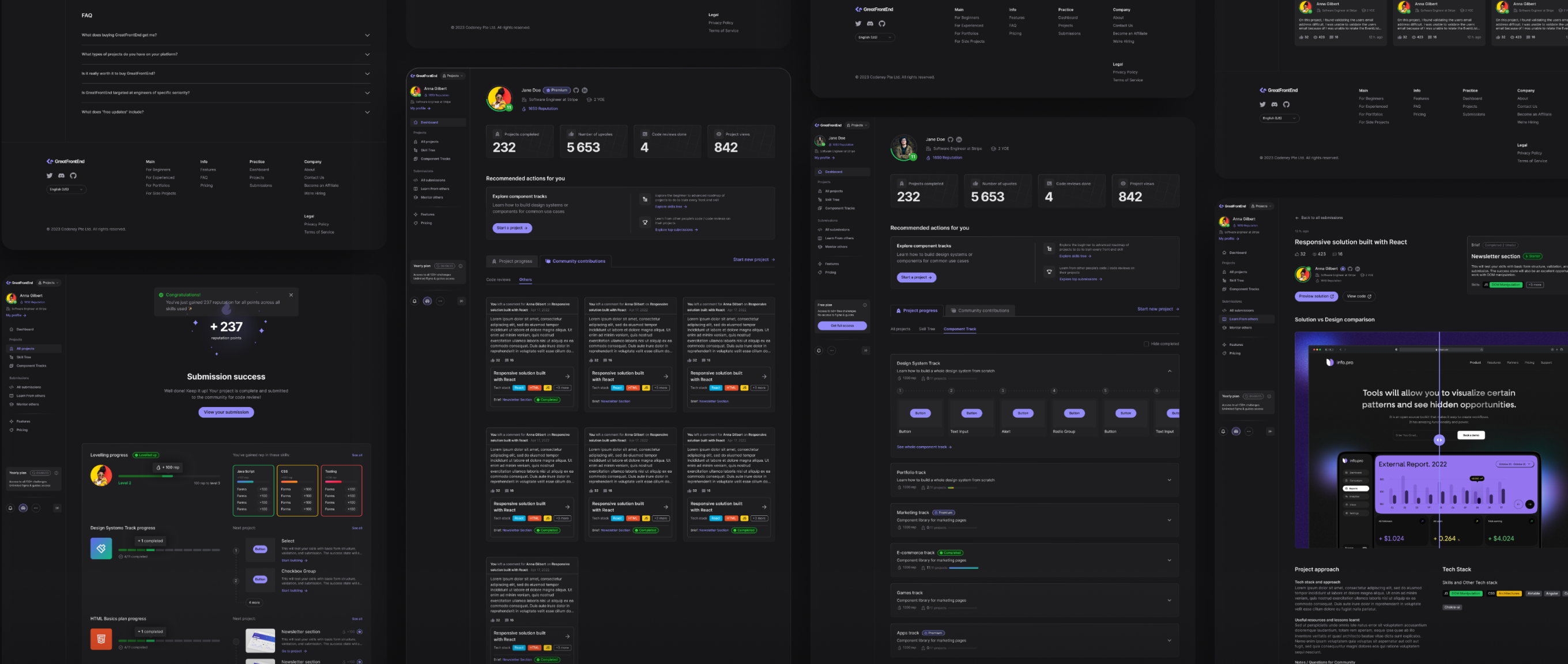Collapse sidebar in Community contributions dashboard frame
The width and height of the screenshot is (1568, 664).
click(x=461, y=301)
